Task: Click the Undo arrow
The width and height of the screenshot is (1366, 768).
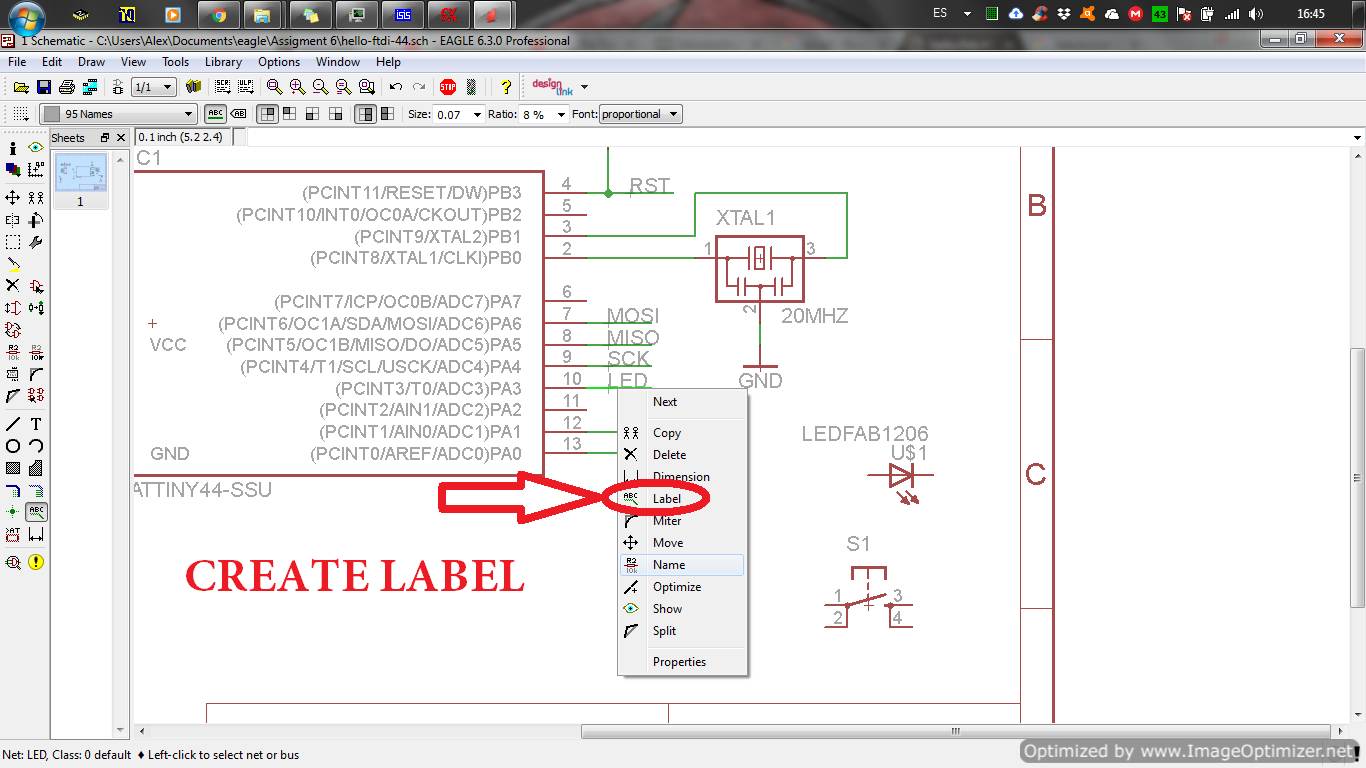Action: point(396,87)
